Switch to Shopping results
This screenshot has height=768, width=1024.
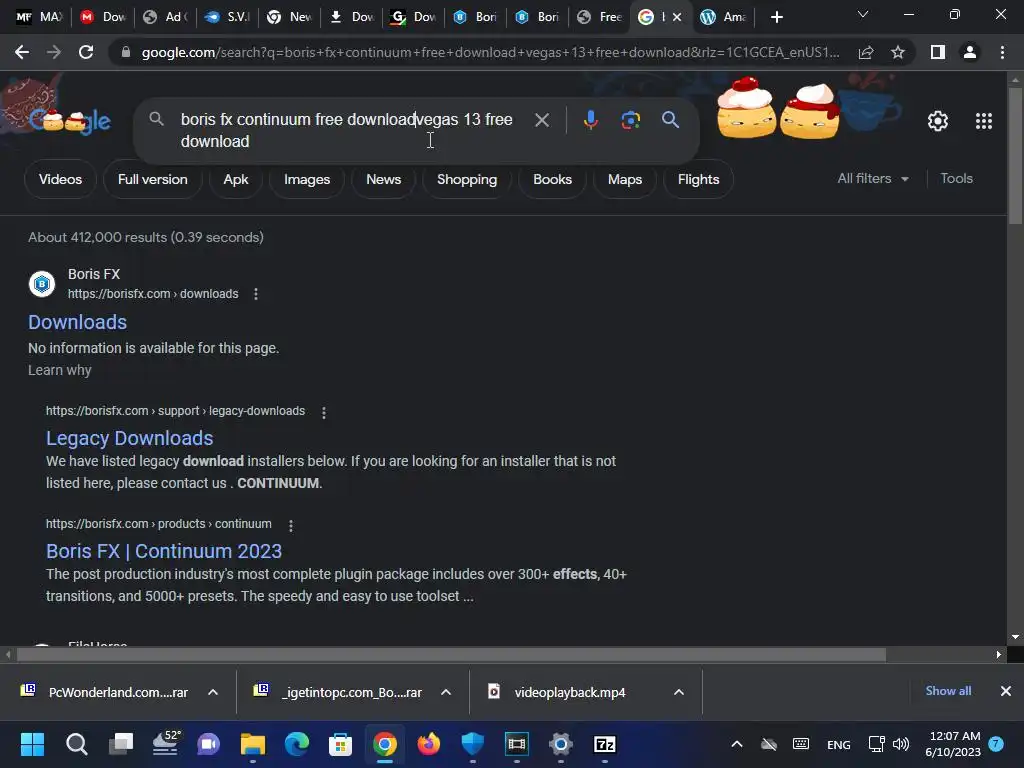(x=467, y=179)
